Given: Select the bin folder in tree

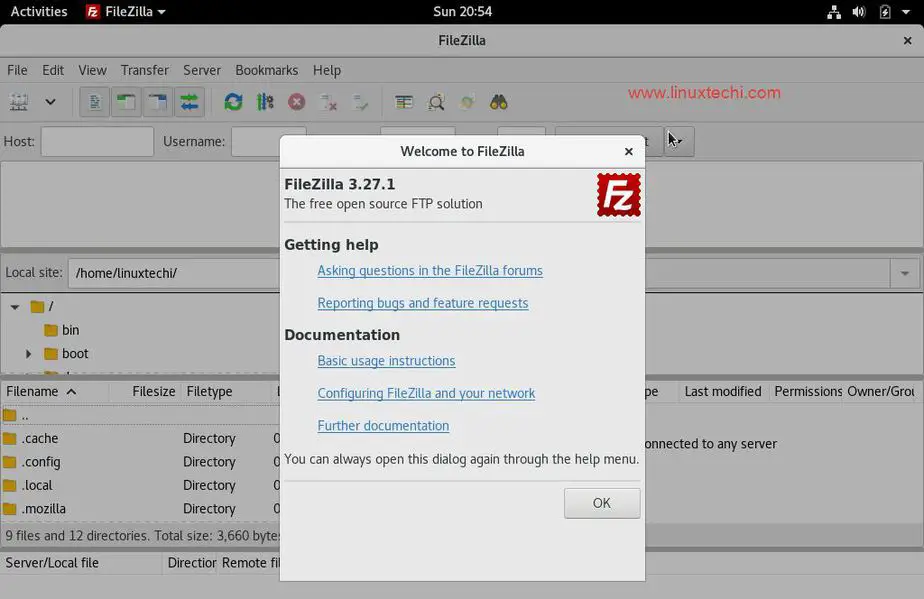Looking at the screenshot, I should [x=70, y=330].
